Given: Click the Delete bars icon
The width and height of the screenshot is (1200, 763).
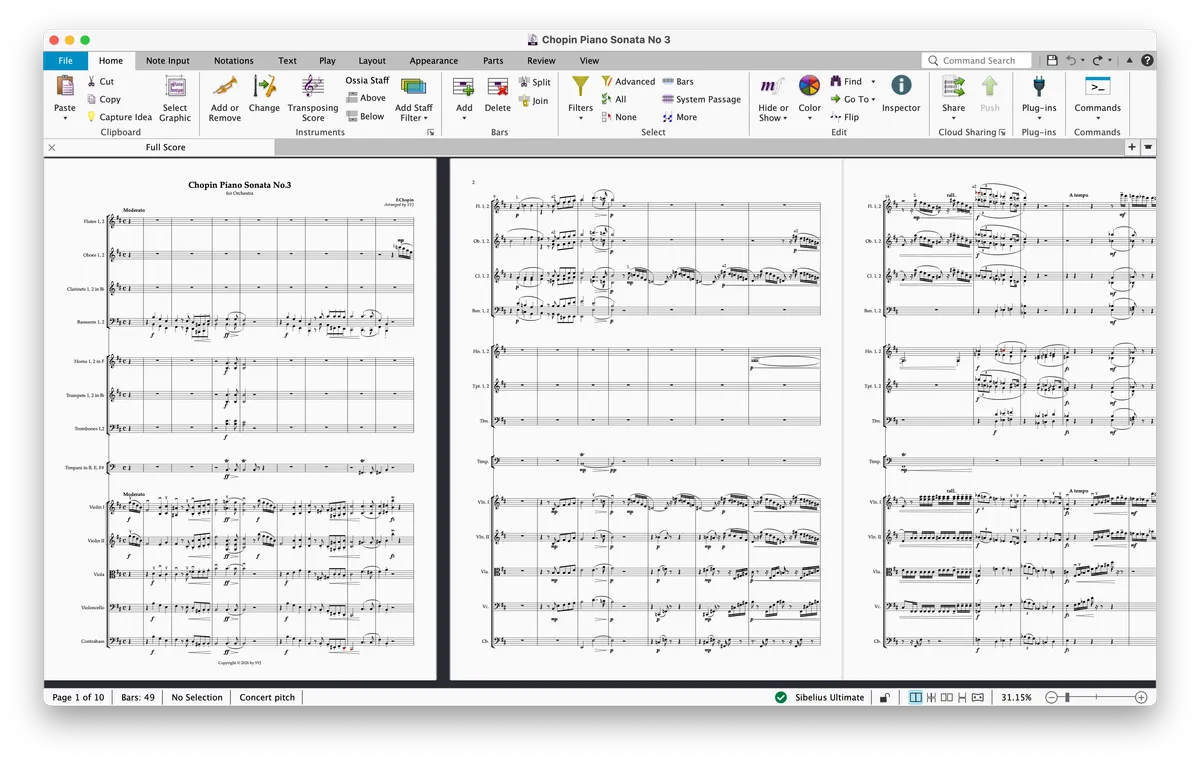Looking at the screenshot, I should [x=498, y=87].
